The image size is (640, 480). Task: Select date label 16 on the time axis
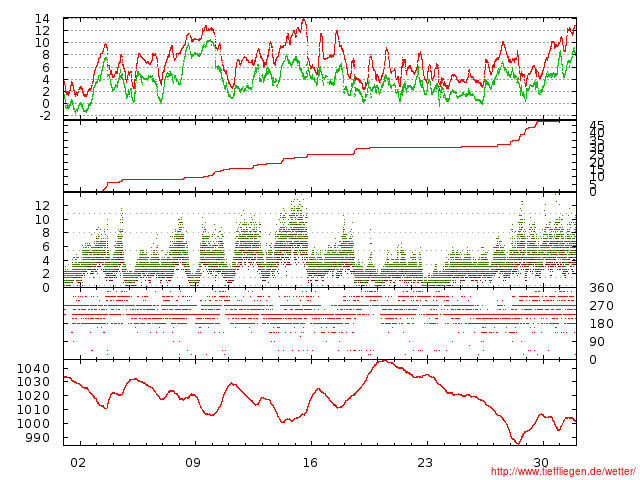[x=310, y=463]
